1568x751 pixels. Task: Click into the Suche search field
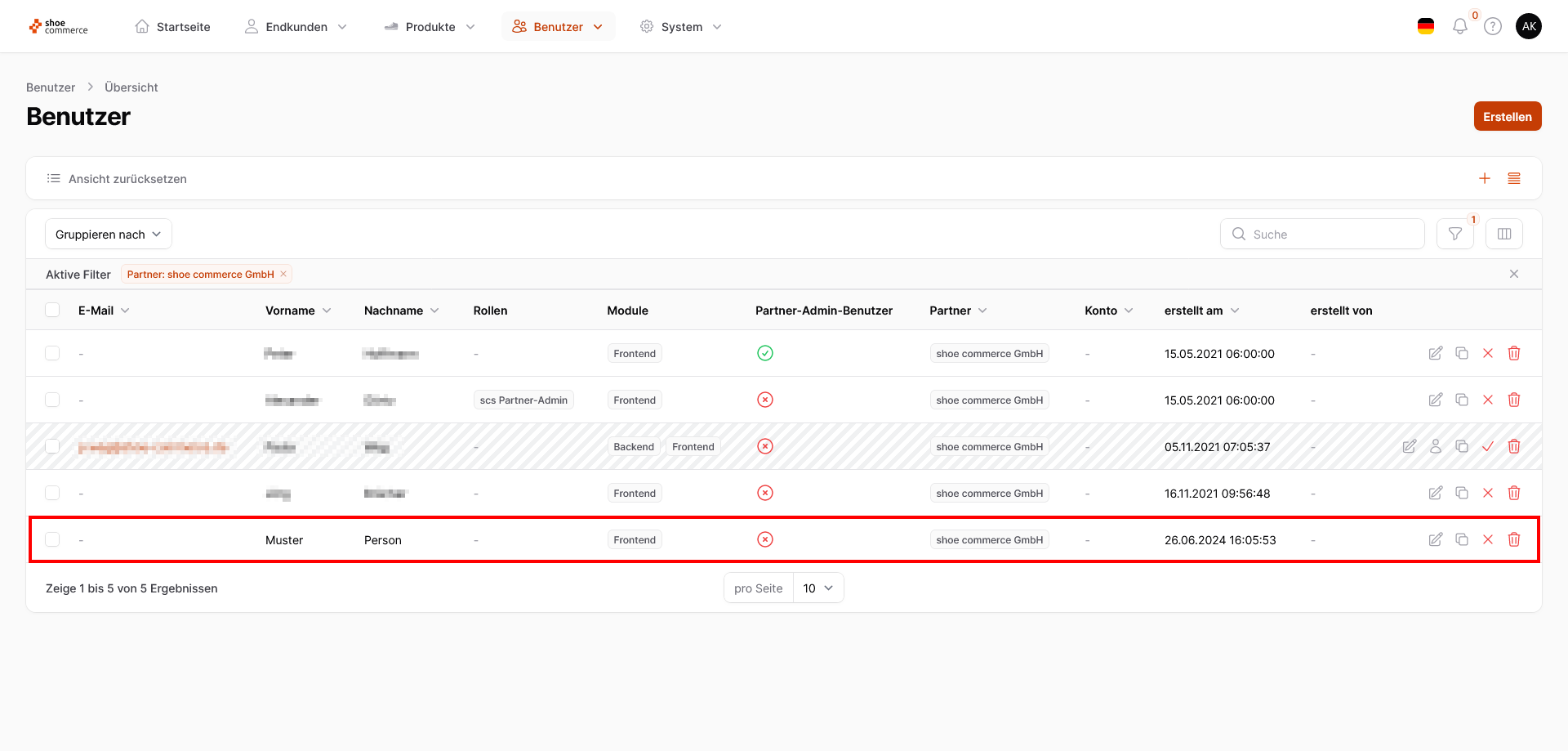click(1331, 234)
